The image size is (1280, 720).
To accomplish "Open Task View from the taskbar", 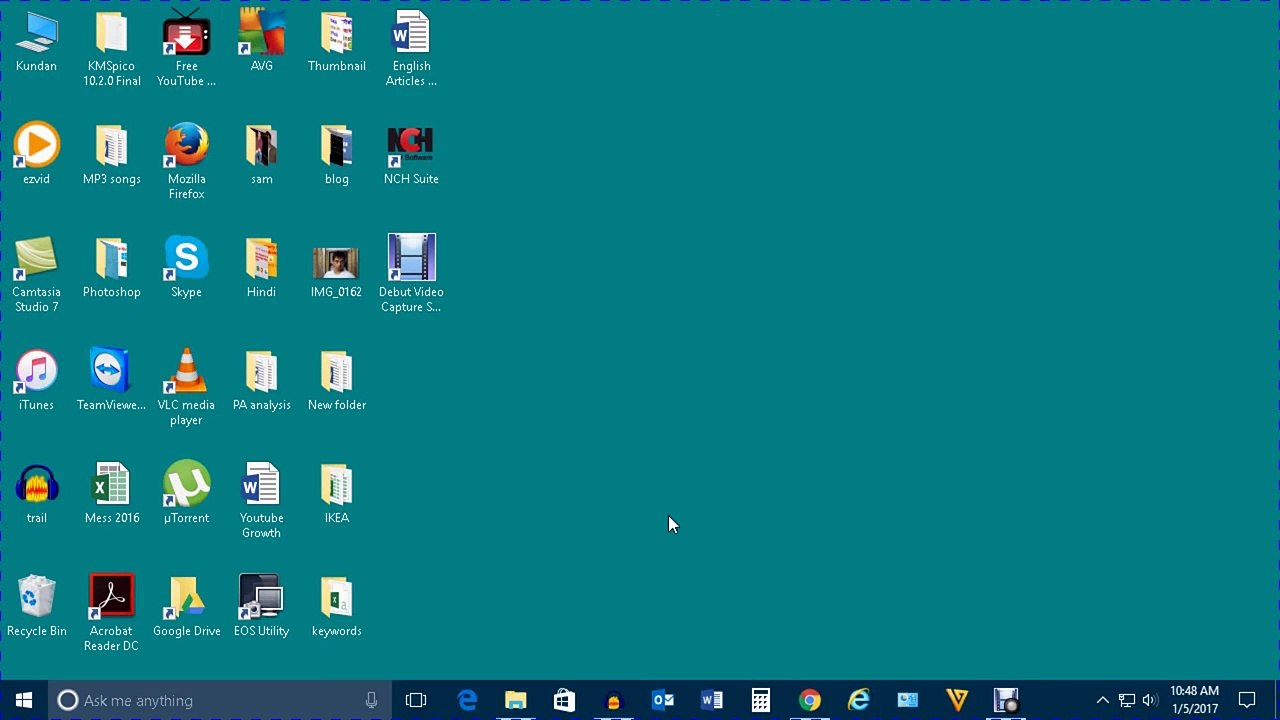I will pyautogui.click(x=416, y=700).
